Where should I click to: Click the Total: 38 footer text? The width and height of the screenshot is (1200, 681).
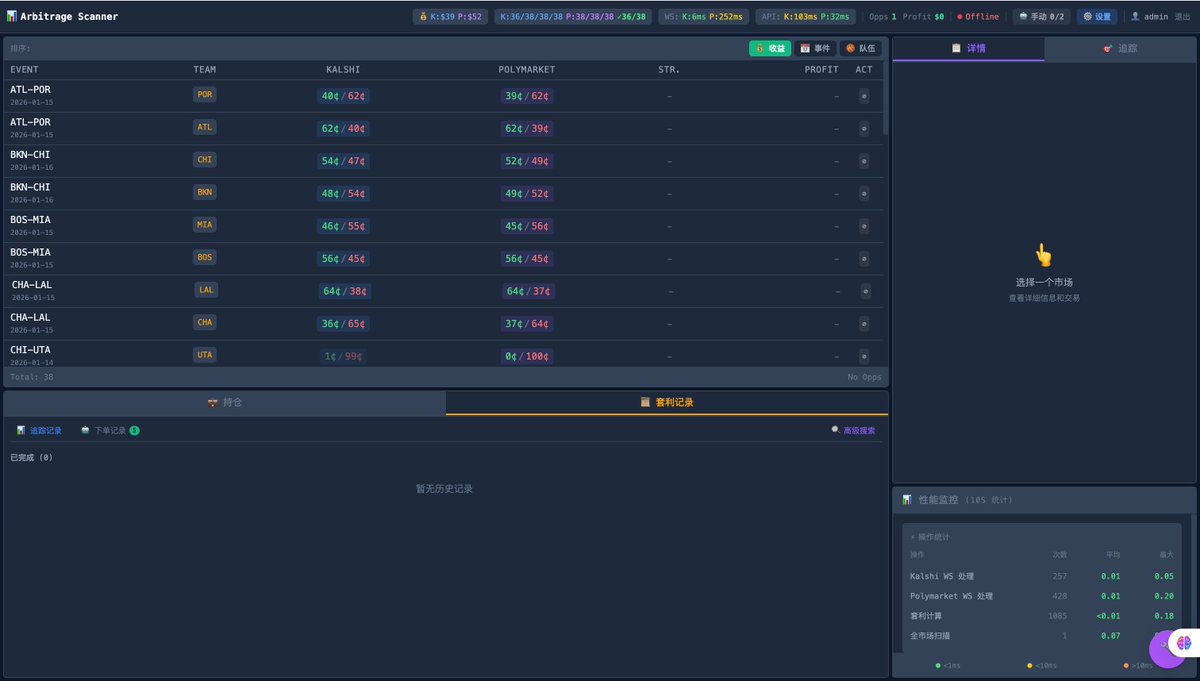click(x=32, y=377)
